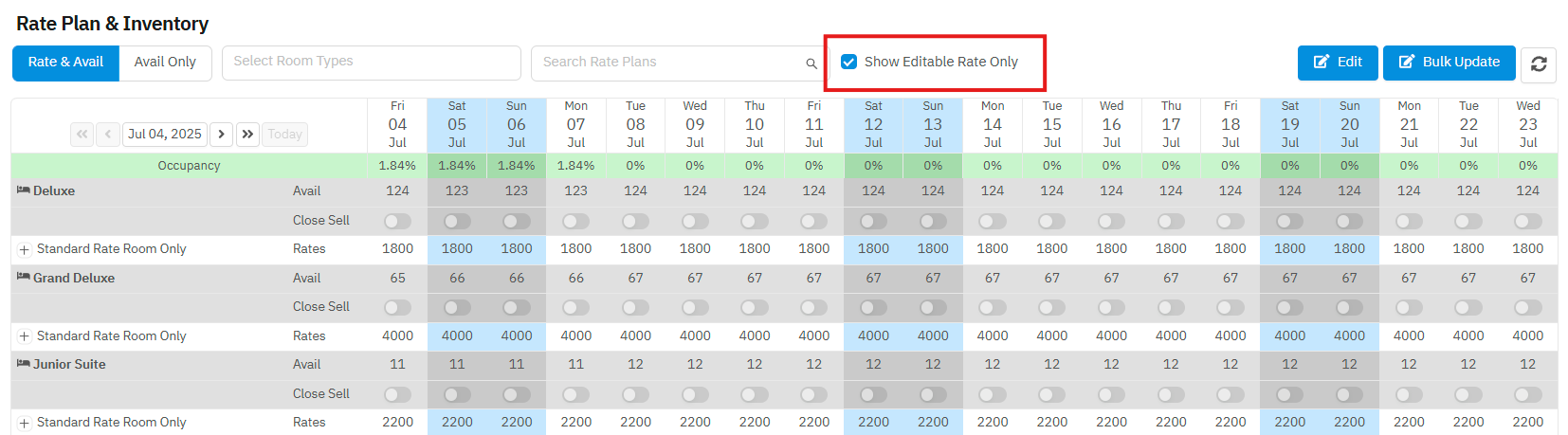Open the Select Room Types dropdown
The height and width of the screenshot is (435, 1568).
click(371, 63)
